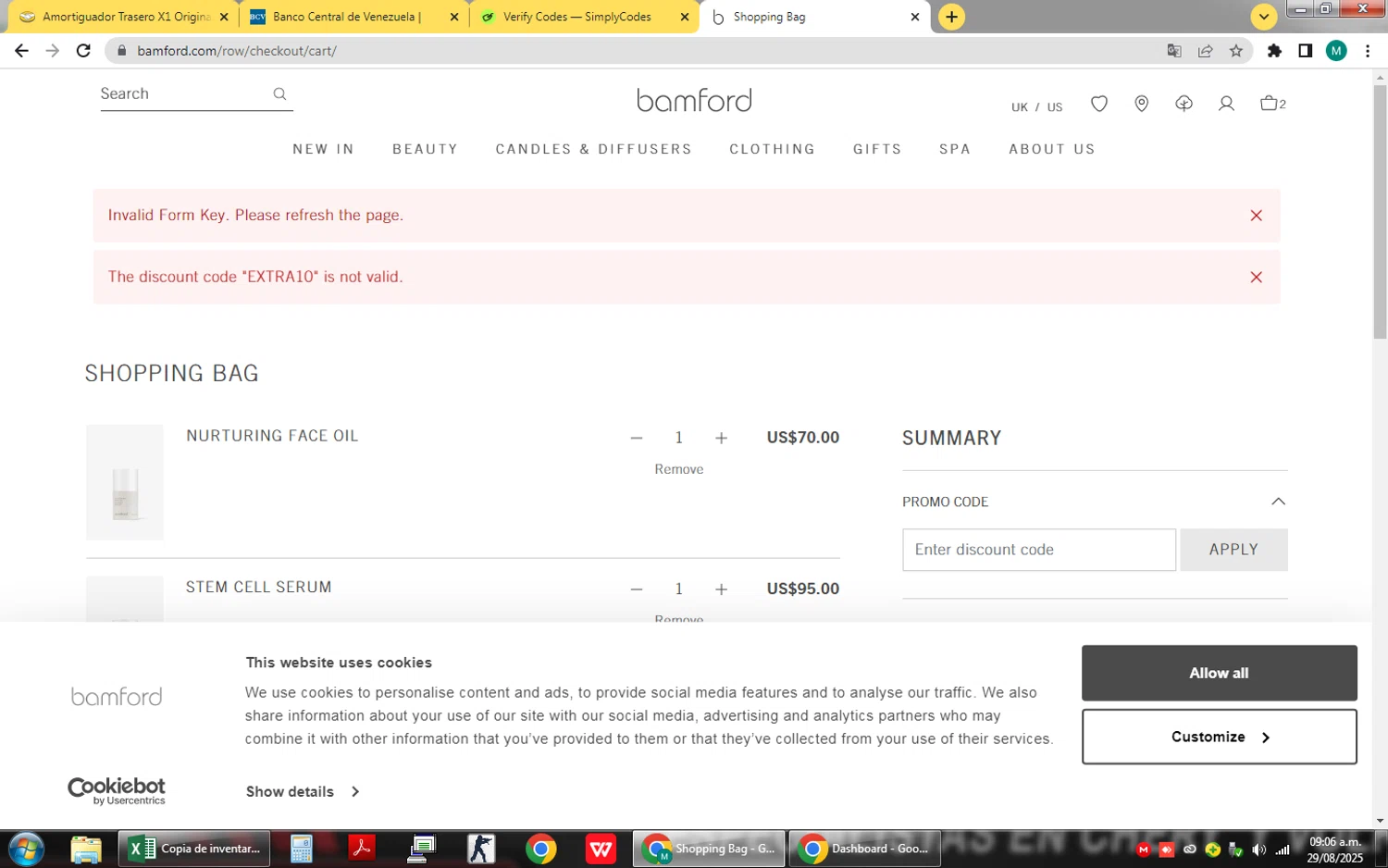This screenshot has height=868, width=1388.
Task: Dismiss the EXTRA10 not valid message
Action: coord(1256,277)
